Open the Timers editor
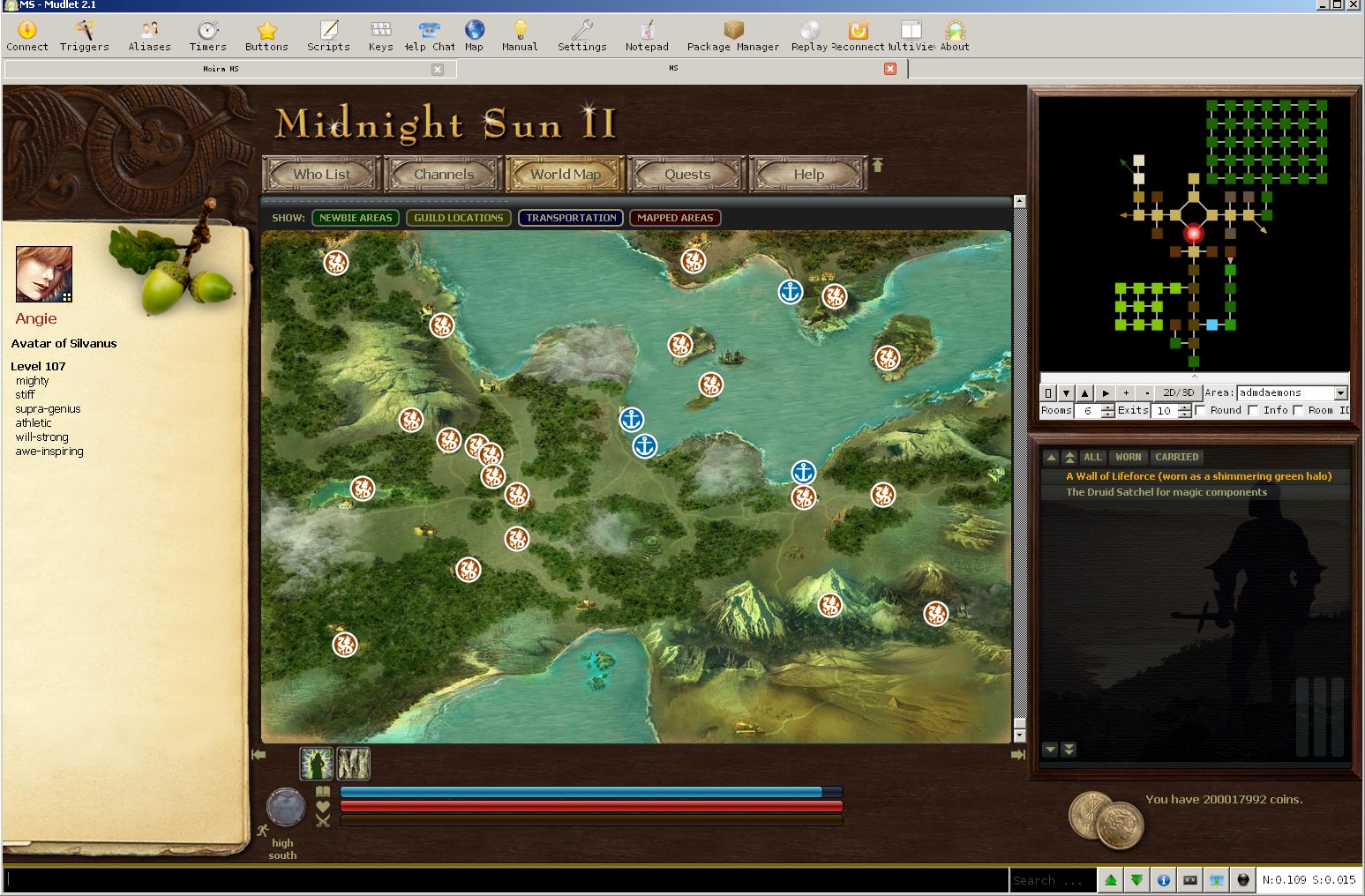The image size is (1365, 896). 207,36
